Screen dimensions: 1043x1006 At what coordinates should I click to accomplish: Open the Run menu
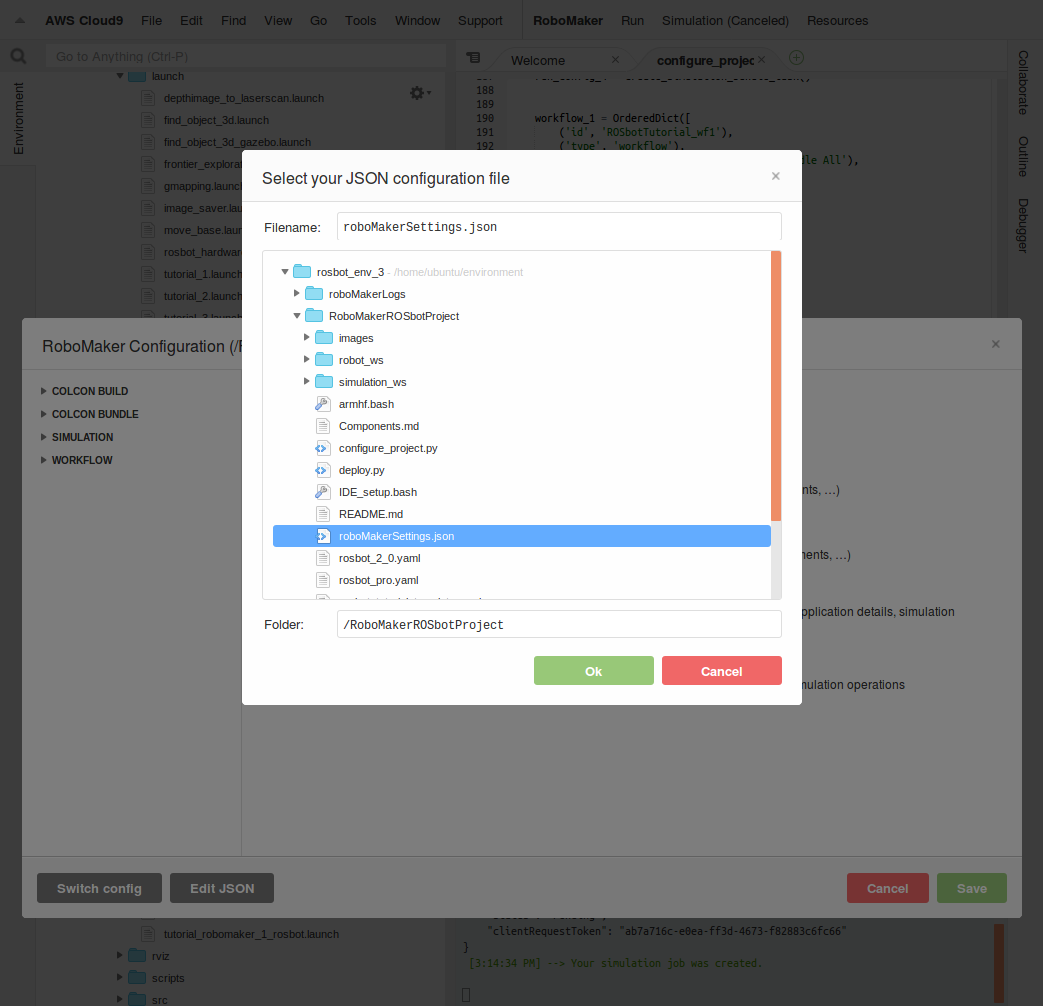coord(632,21)
